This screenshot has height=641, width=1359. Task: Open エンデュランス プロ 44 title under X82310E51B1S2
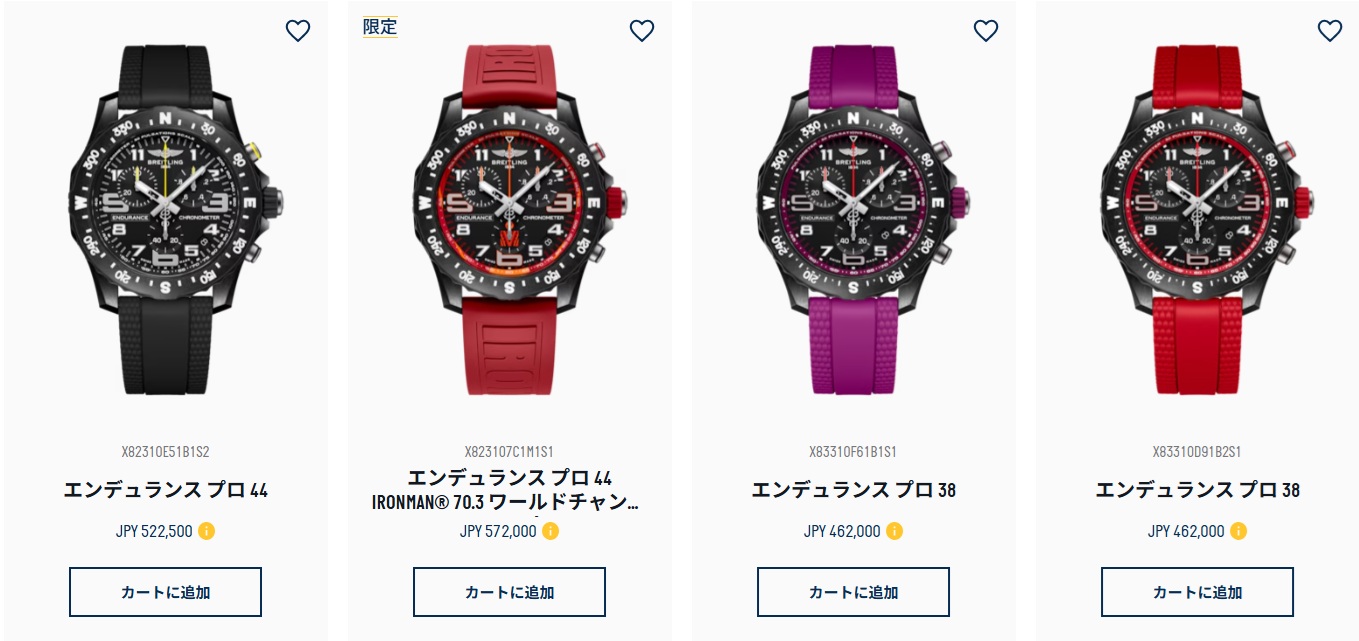[166, 490]
